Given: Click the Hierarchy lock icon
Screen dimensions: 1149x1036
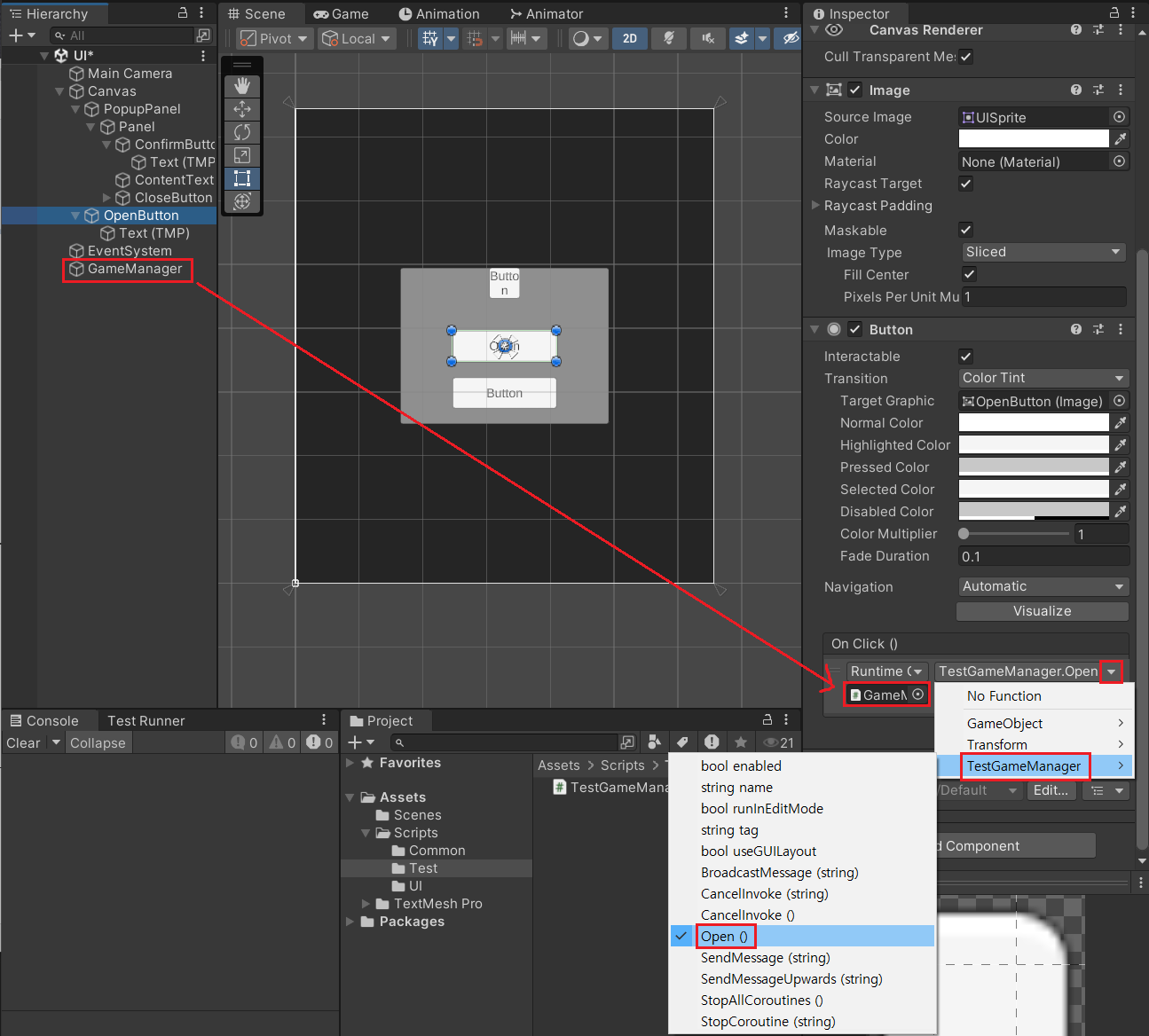Looking at the screenshot, I should (183, 13).
